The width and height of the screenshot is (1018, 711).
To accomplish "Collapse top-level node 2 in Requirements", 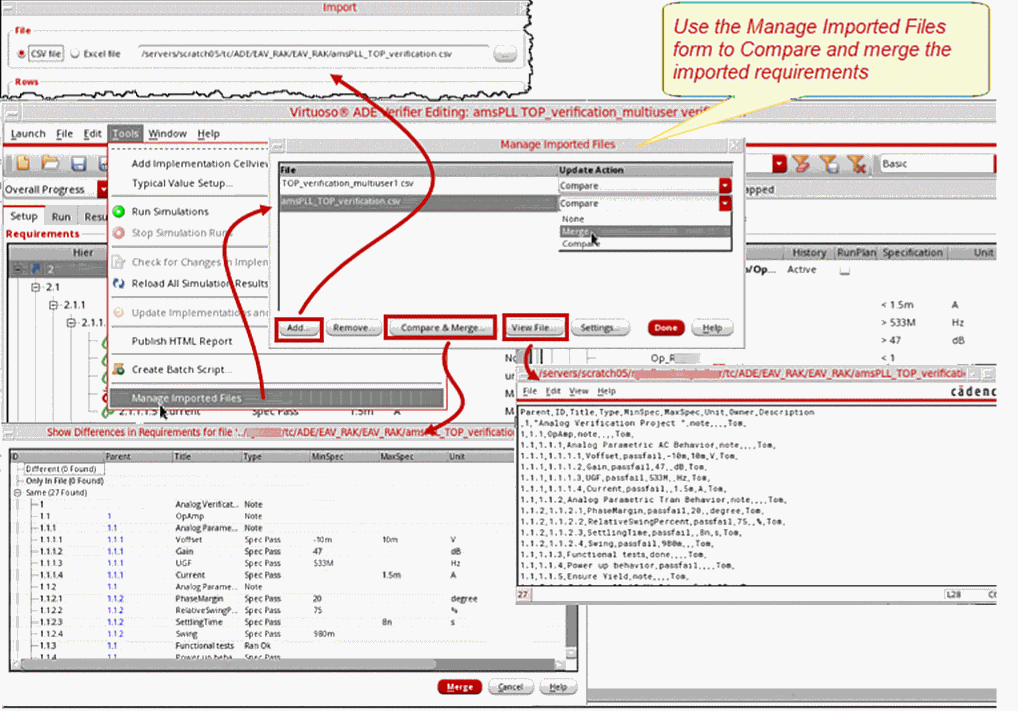I will pos(19,268).
